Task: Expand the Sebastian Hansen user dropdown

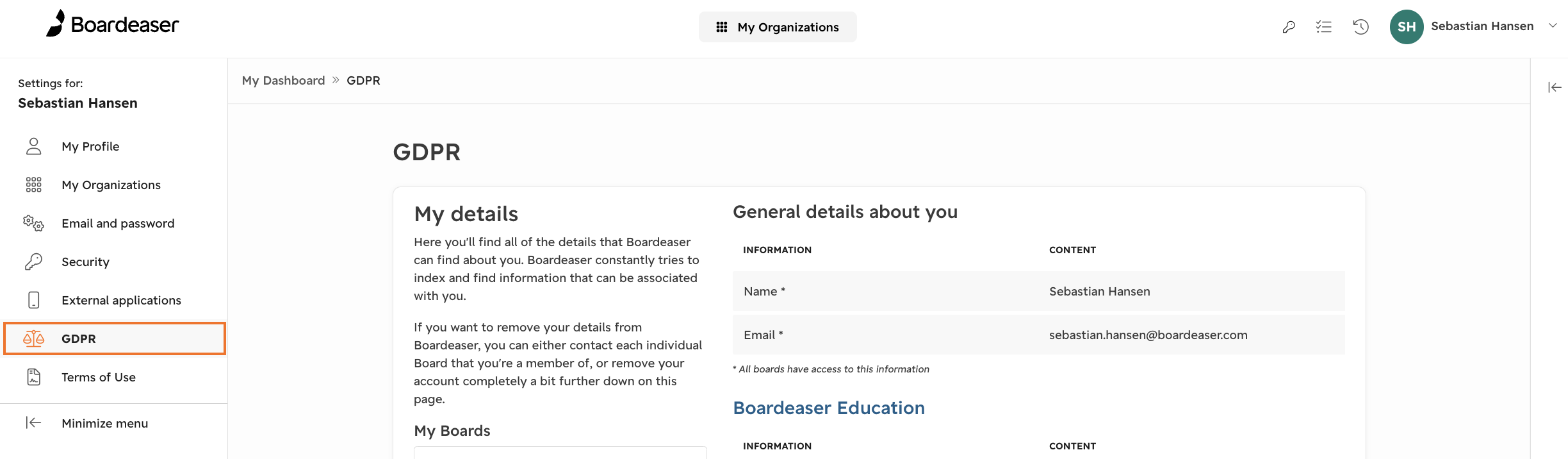Action: 1553,26
